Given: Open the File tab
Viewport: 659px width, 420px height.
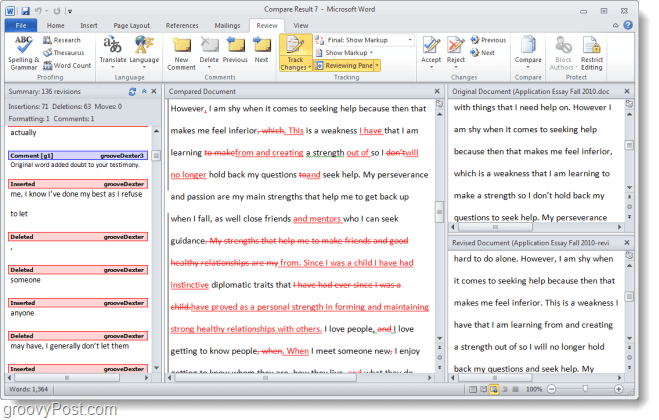Looking at the screenshot, I should coord(21,26).
